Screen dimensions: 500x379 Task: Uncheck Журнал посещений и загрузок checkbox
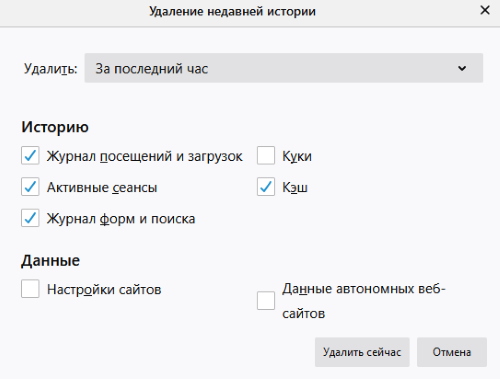pos(30,156)
